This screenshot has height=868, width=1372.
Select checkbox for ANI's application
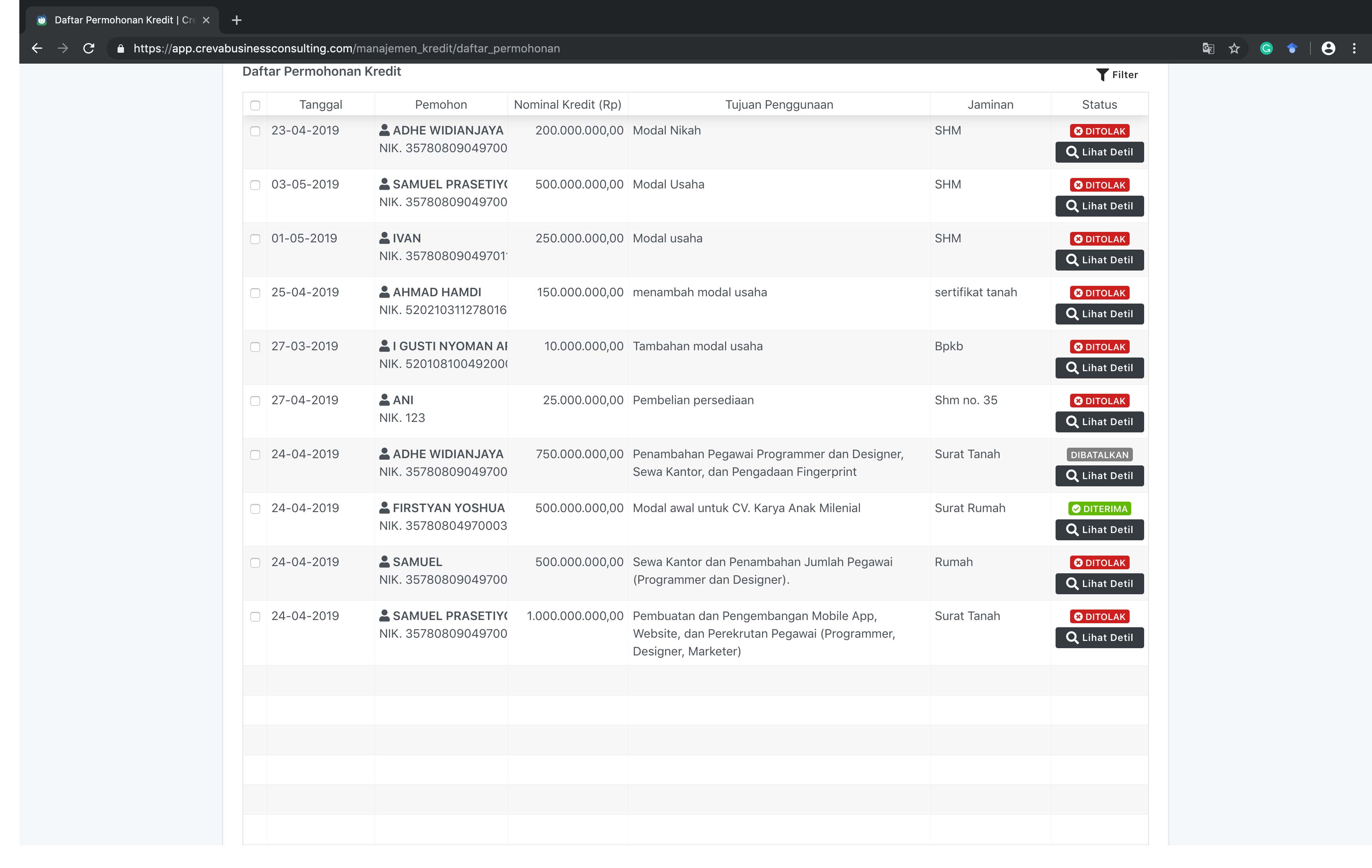click(x=255, y=401)
